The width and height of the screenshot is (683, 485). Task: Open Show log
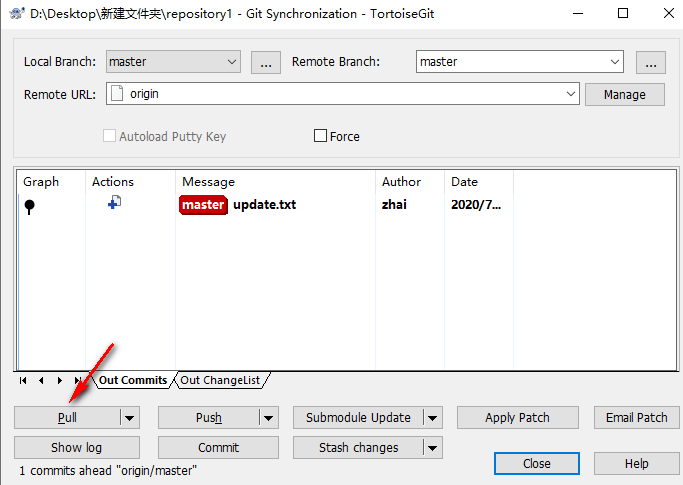point(77,448)
